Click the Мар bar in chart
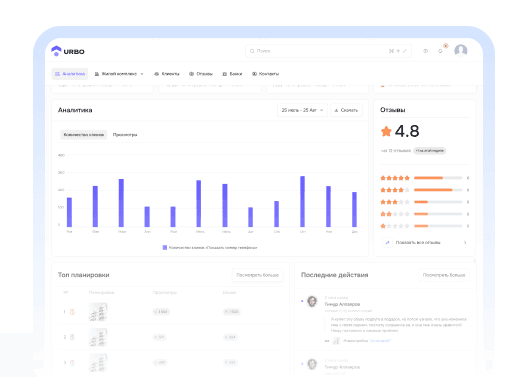Image resolution: width=529 pixels, height=380 pixels. pyautogui.click(x=121, y=203)
